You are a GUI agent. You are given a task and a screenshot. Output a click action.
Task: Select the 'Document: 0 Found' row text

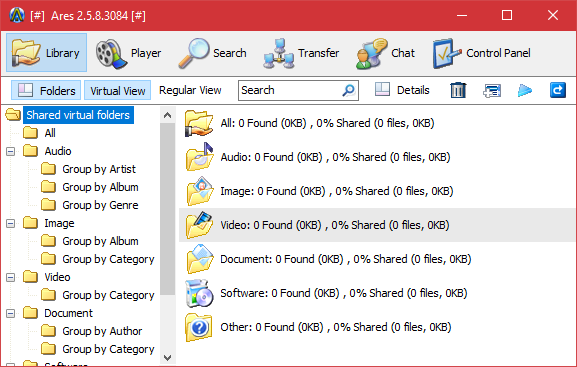[346, 259]
